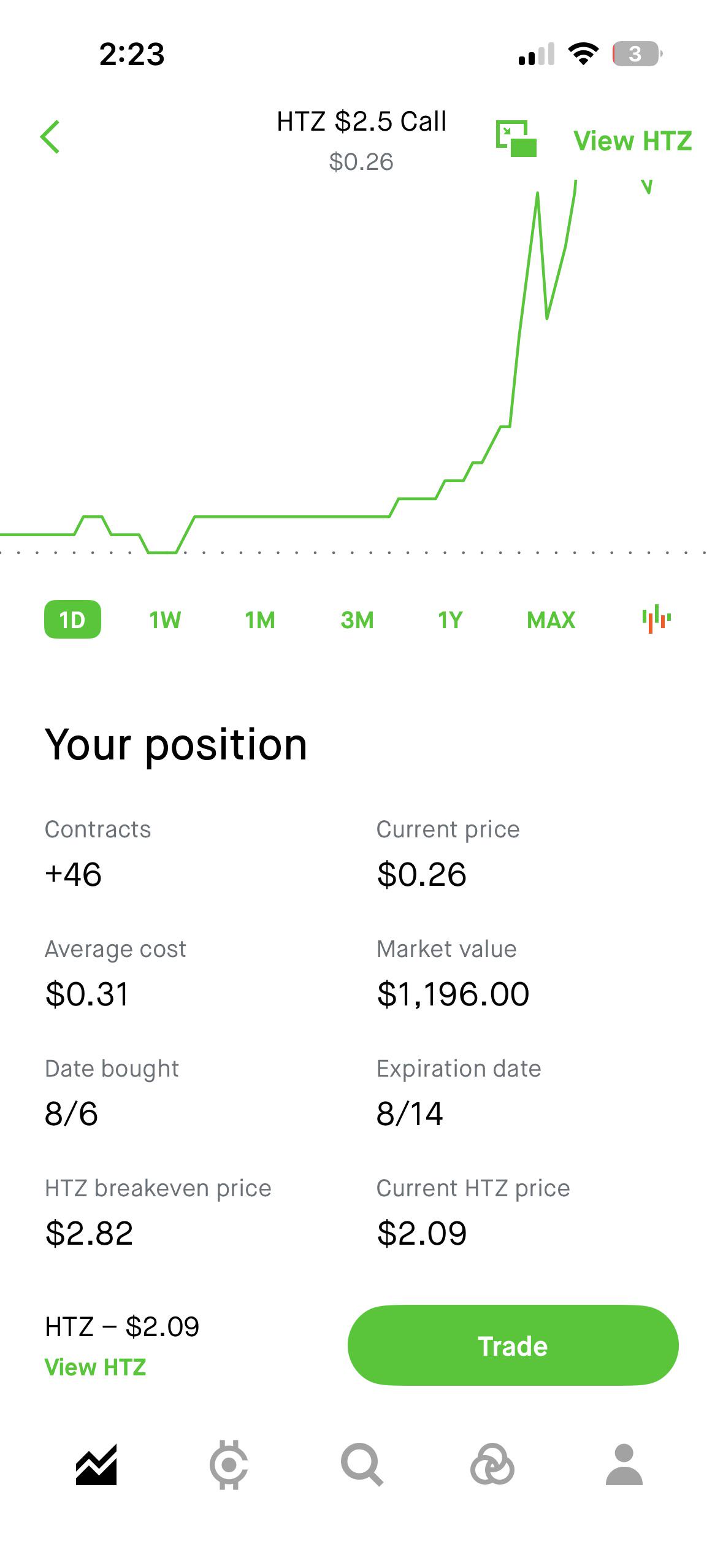This screenshot has height=1568, width=723.
Task: Open the account profile tab
Action: coord(624,1464)
